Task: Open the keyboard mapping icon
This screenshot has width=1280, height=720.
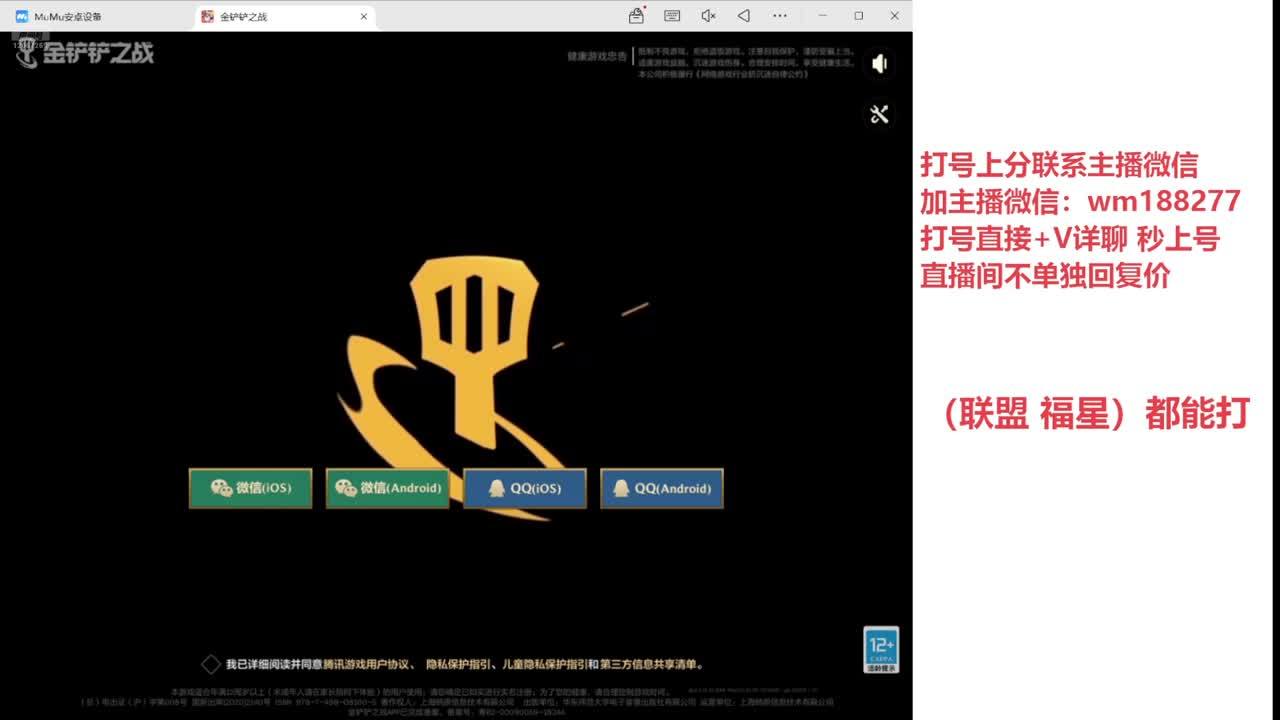Action: pyautogui.click(x=672, y=16)
